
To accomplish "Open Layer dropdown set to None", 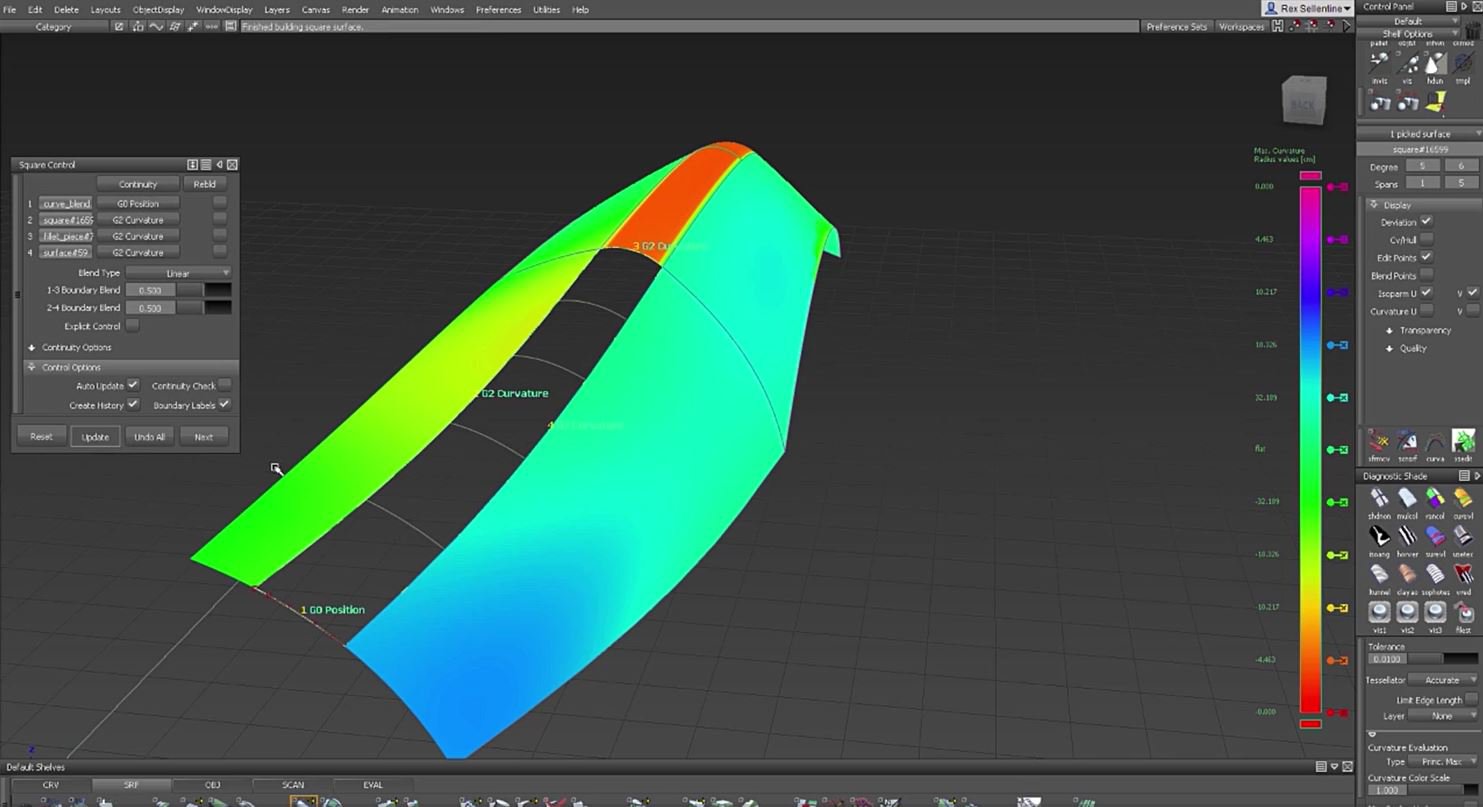I will pos(1443,716).
